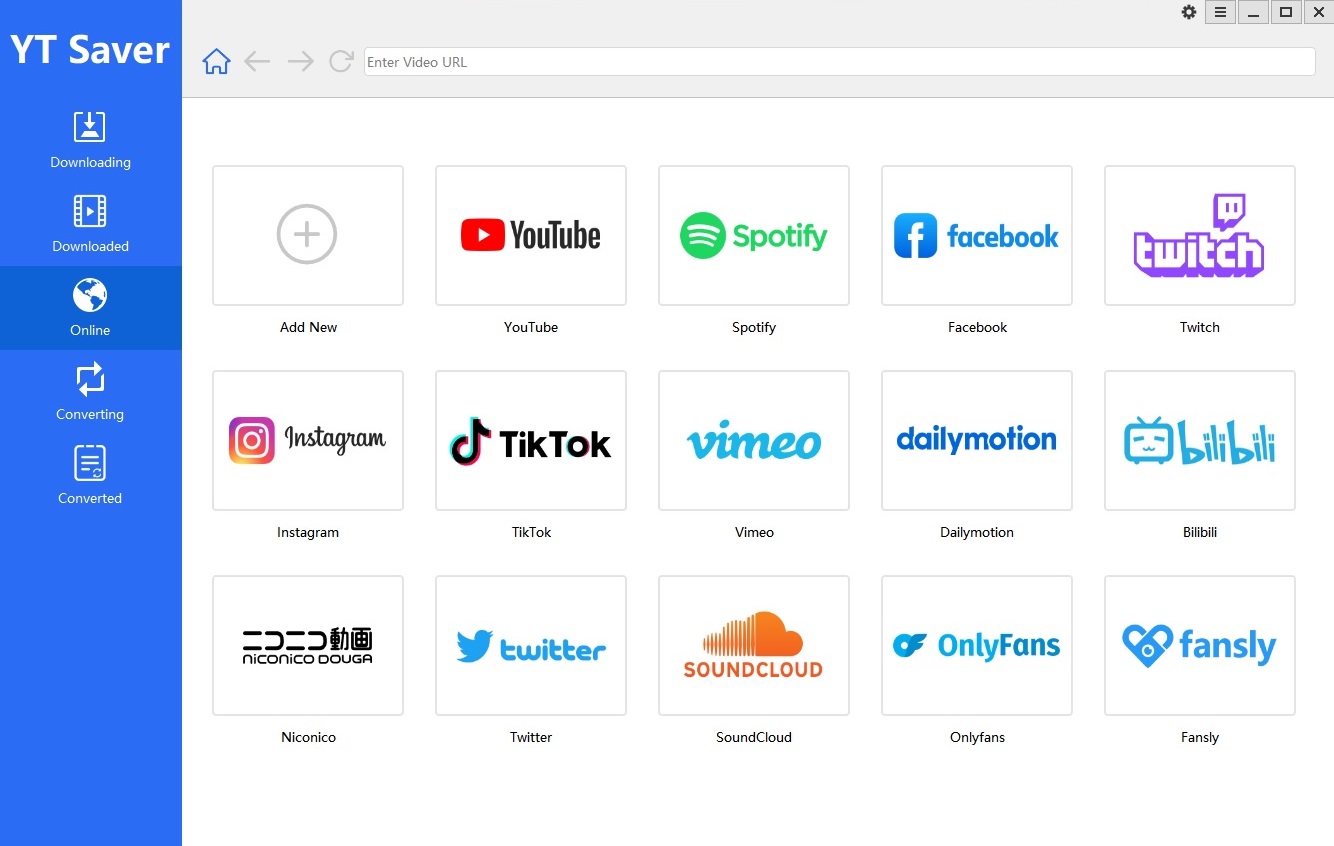The width and height of the screenshot is (1334, 846).
Task: Click the "YouTube" caption under the tile
Action: coord(531,327)
